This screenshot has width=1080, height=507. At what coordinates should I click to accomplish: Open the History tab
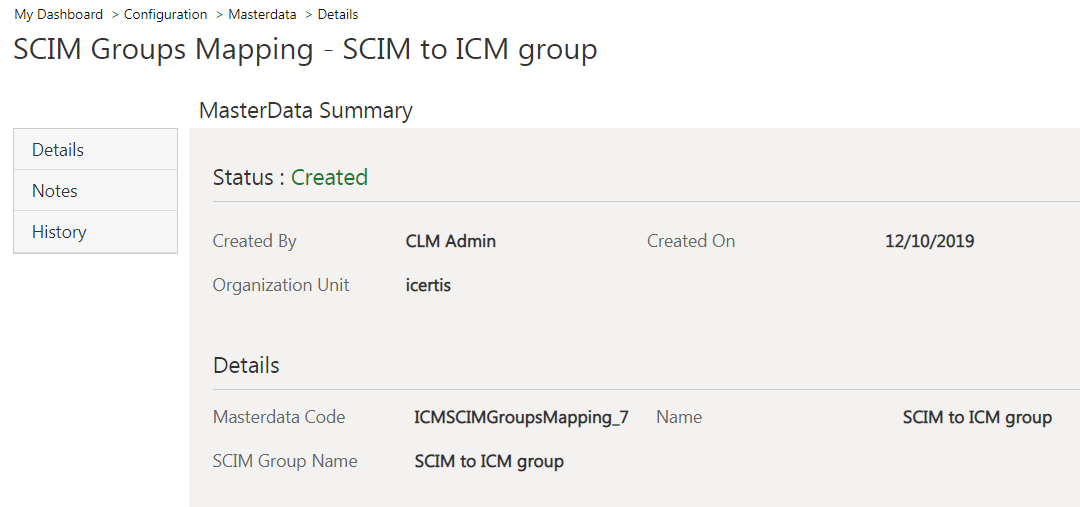59,232
